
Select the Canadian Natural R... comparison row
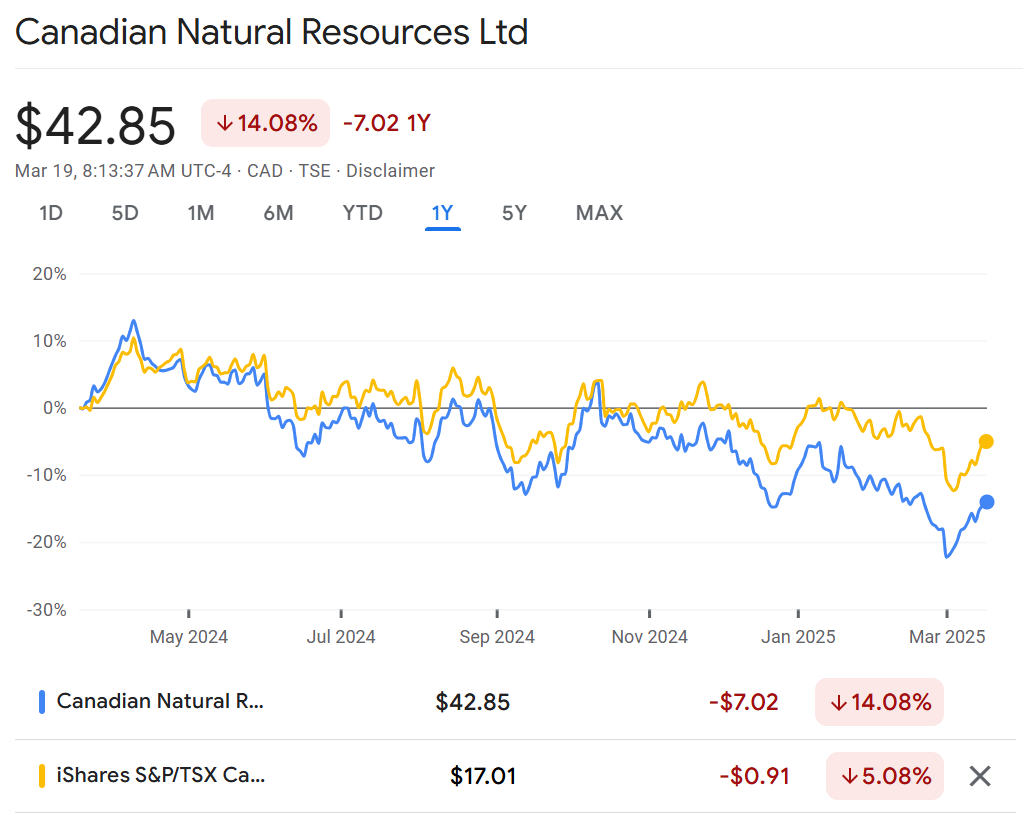(x=160, y=702)
